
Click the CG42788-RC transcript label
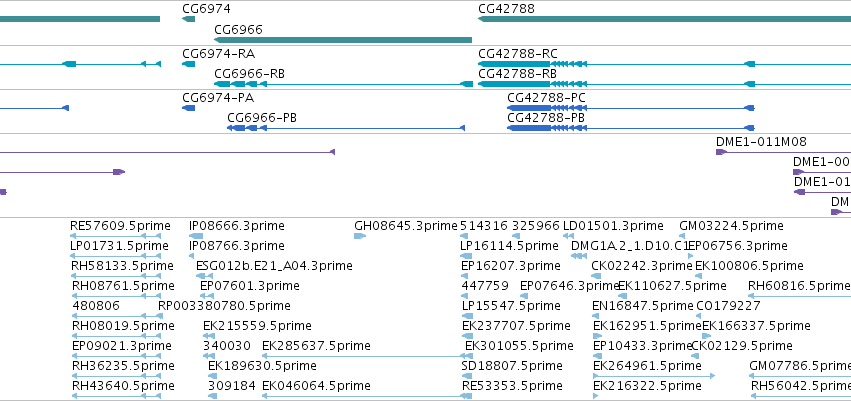(518, 54)
